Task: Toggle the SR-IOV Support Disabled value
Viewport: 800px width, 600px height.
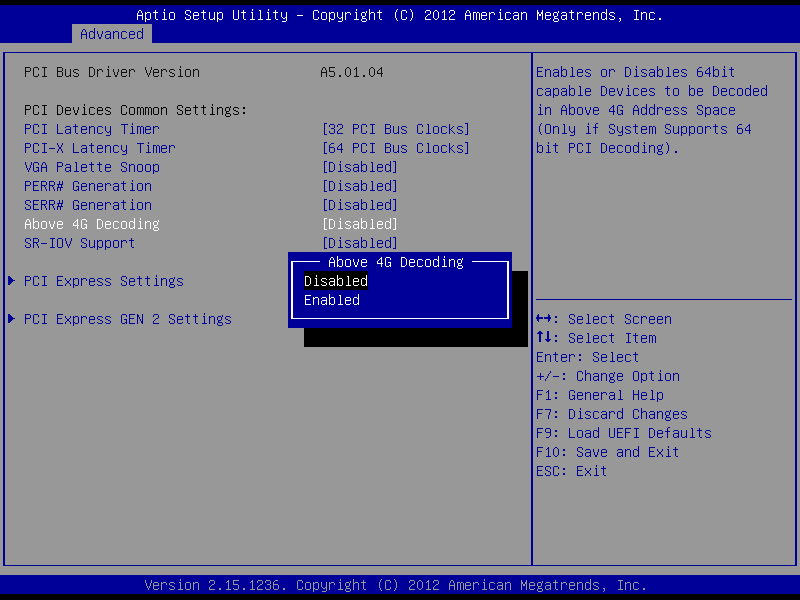Action: click(360, 243)
